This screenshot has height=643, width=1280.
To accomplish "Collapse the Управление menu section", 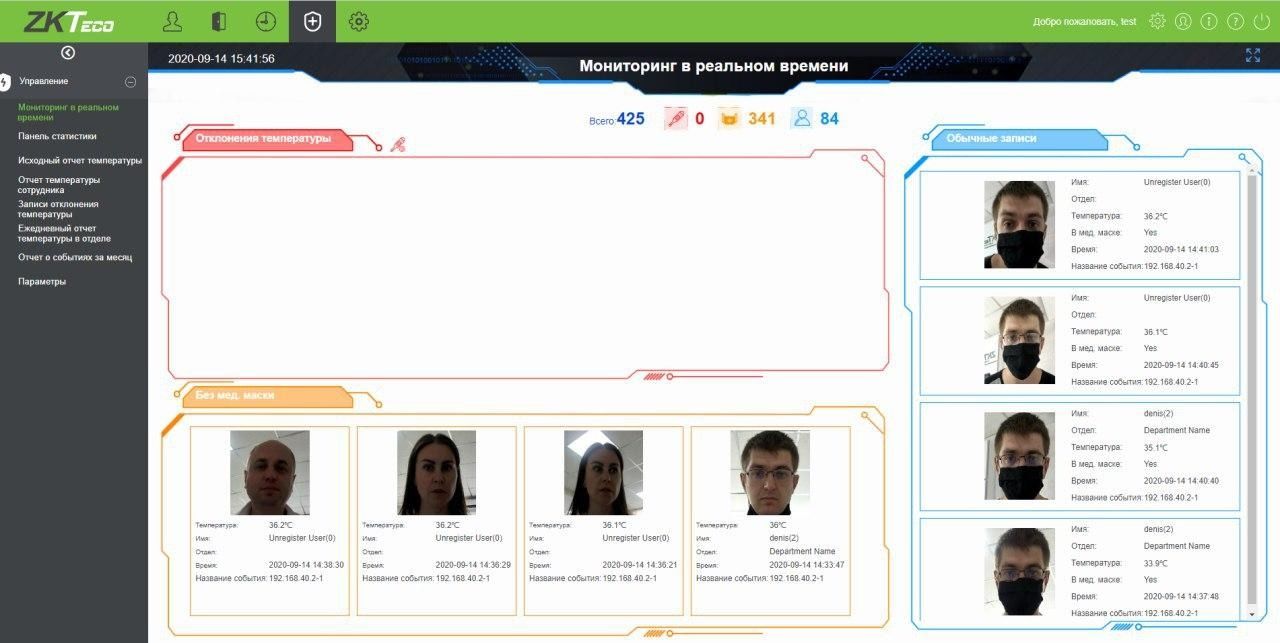I will 130,81.
